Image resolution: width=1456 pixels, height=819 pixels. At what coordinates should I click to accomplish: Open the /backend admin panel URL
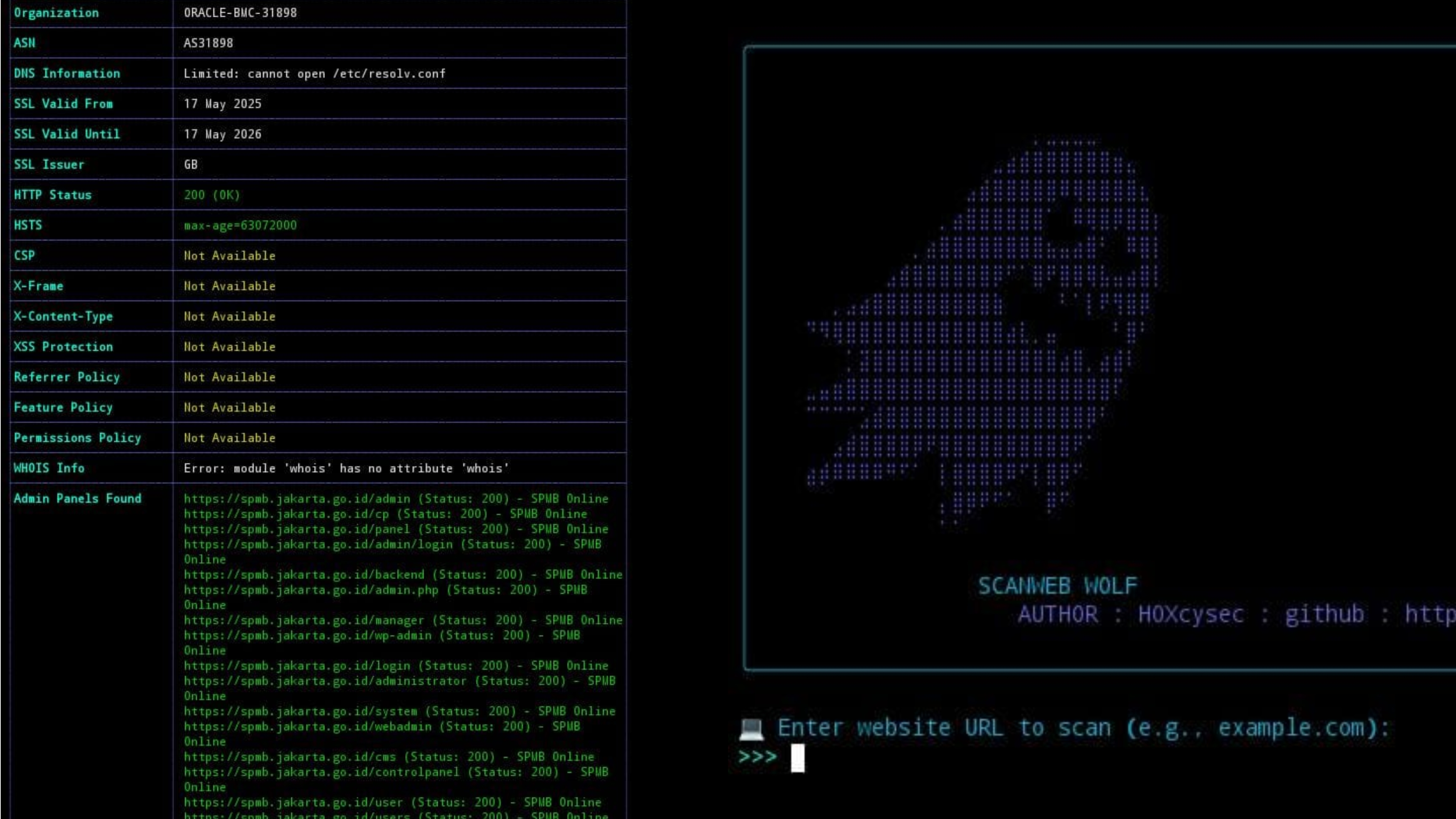pyautogui.click(x=304, y=575)
